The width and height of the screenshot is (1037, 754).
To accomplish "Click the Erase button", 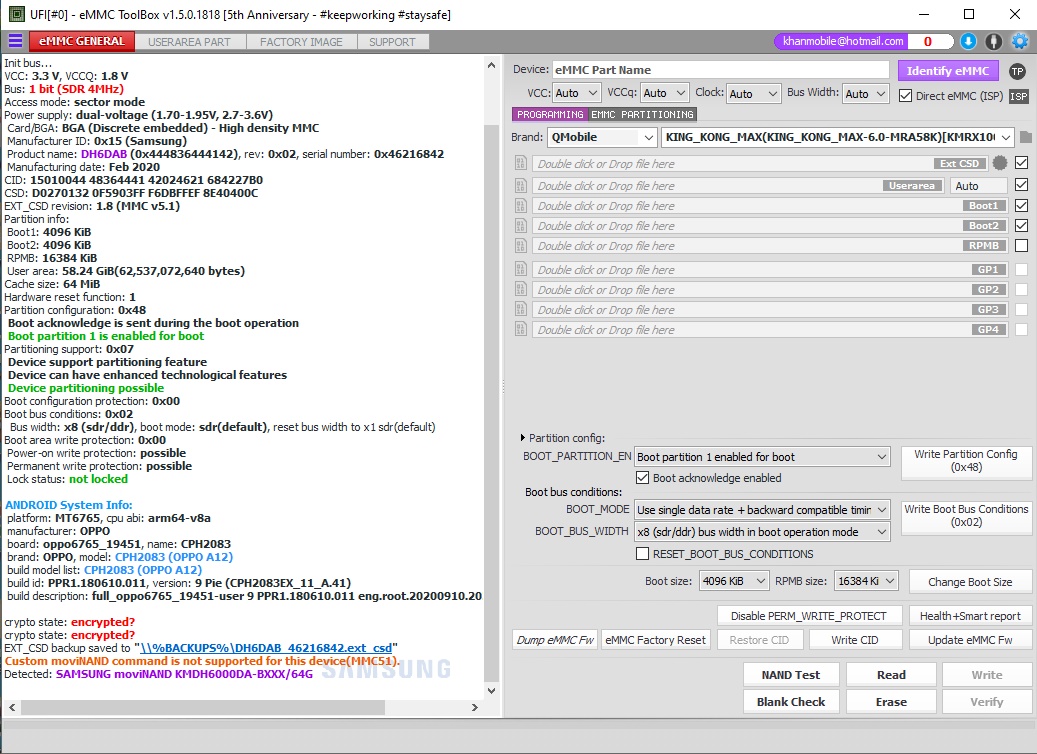I will click(x=891, y=702).
